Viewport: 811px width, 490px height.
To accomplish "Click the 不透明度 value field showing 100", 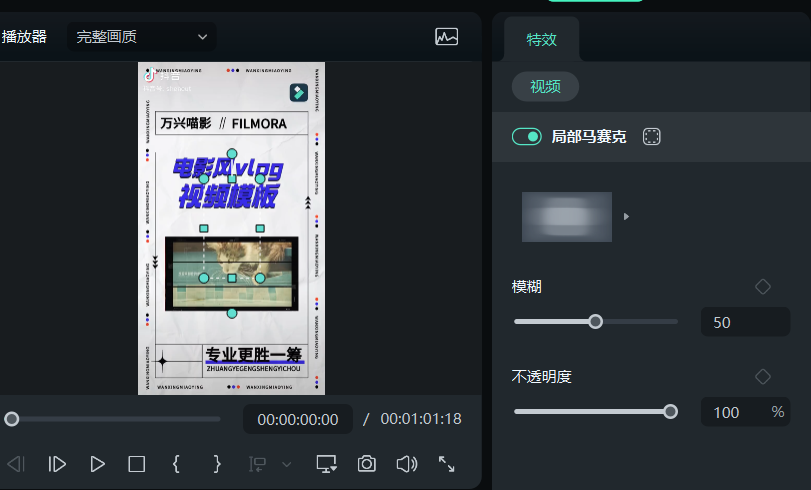I will (x=745, y=412).
